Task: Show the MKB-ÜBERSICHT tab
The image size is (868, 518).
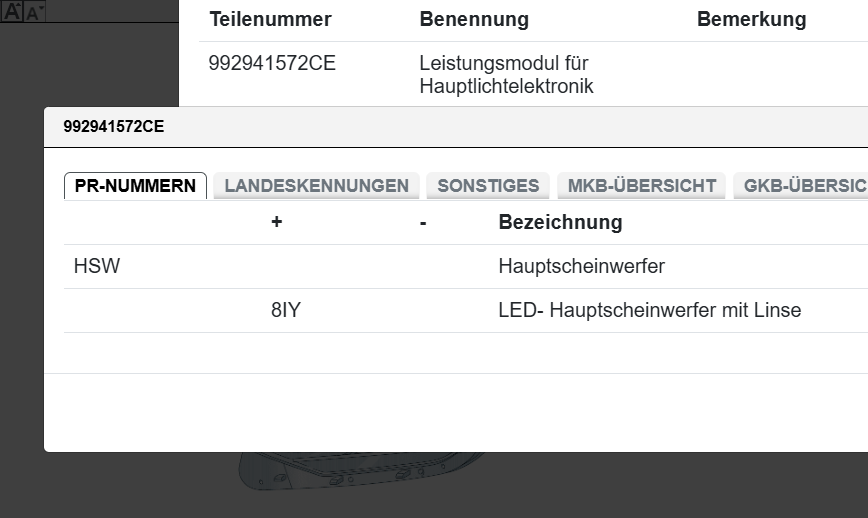Action: [641, 186]
